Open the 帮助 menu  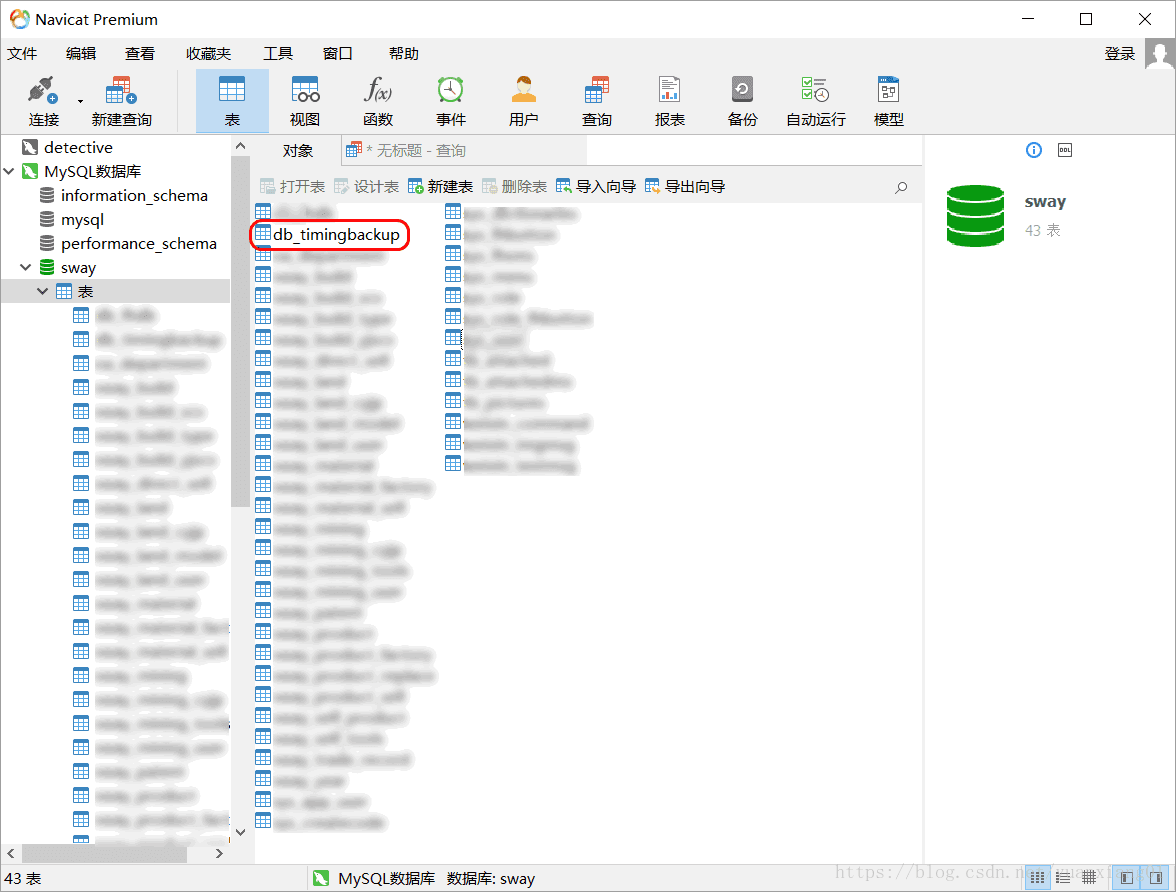coord(404,54)
